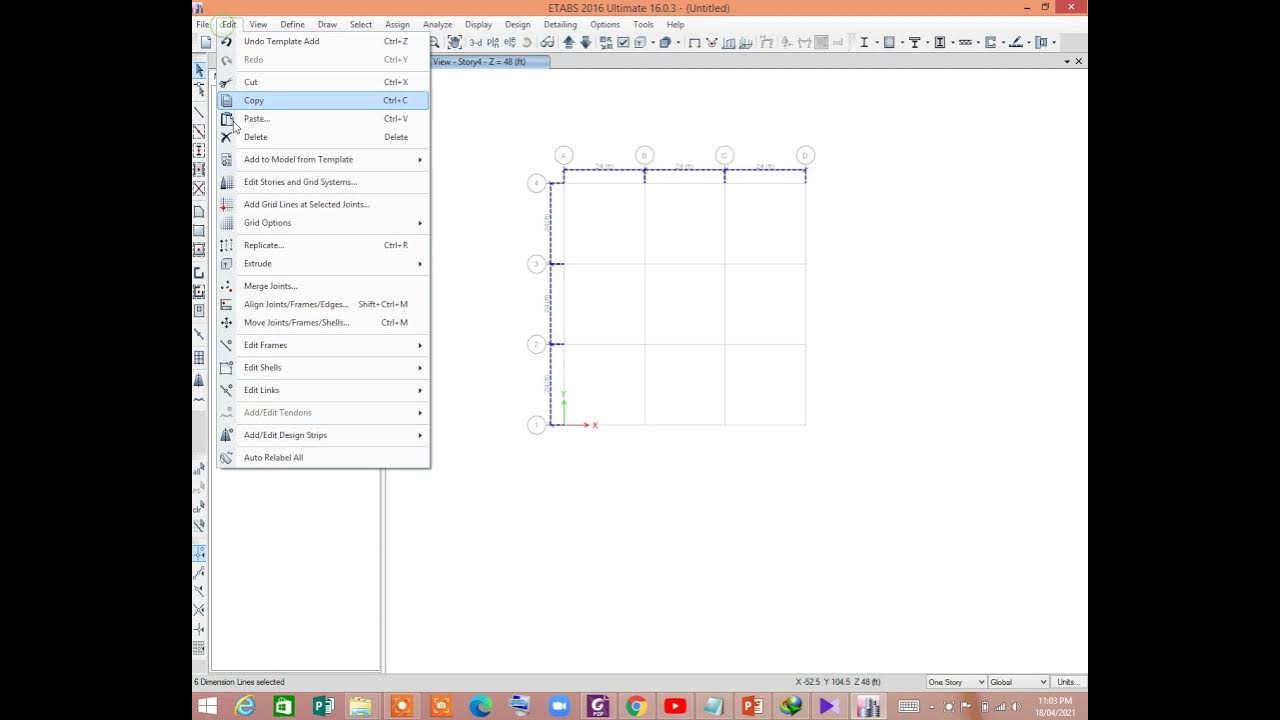
Task: Expand Add to Model from Template submenu
Action: 323,160
